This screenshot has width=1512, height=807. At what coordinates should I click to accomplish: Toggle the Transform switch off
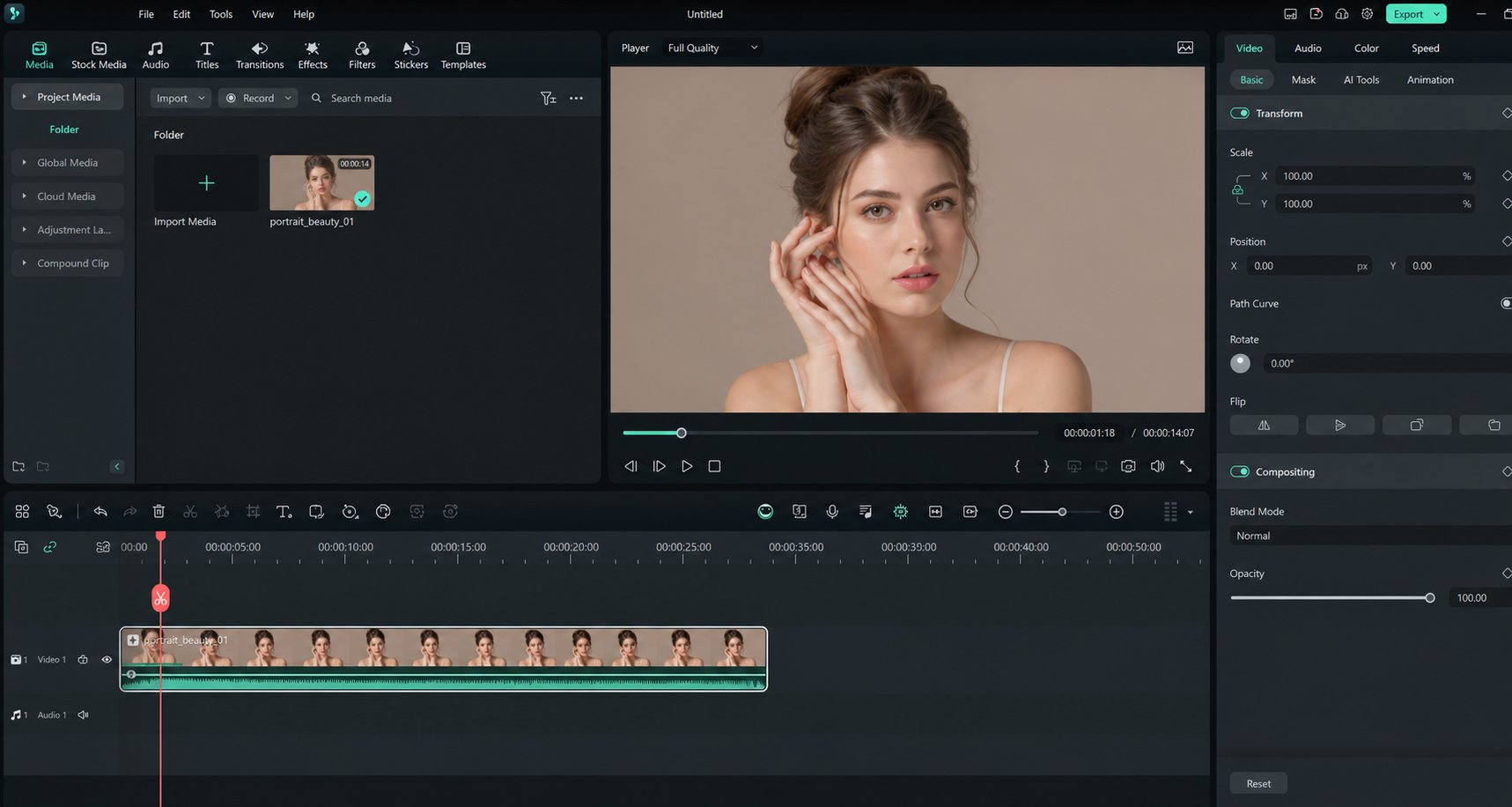point(1240,114)
